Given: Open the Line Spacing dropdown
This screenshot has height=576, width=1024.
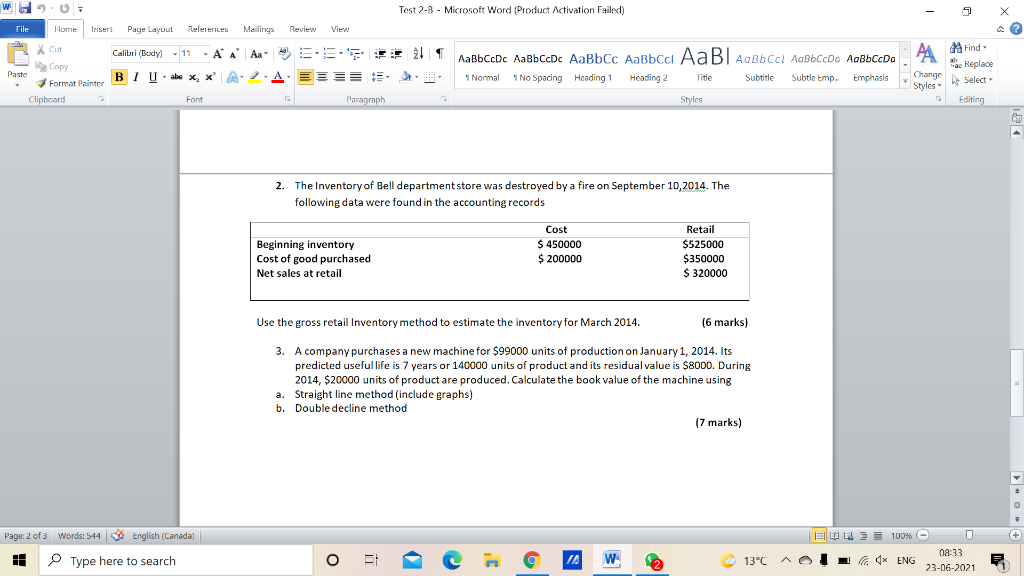Looking at the screenshot, I should point(380,77).
